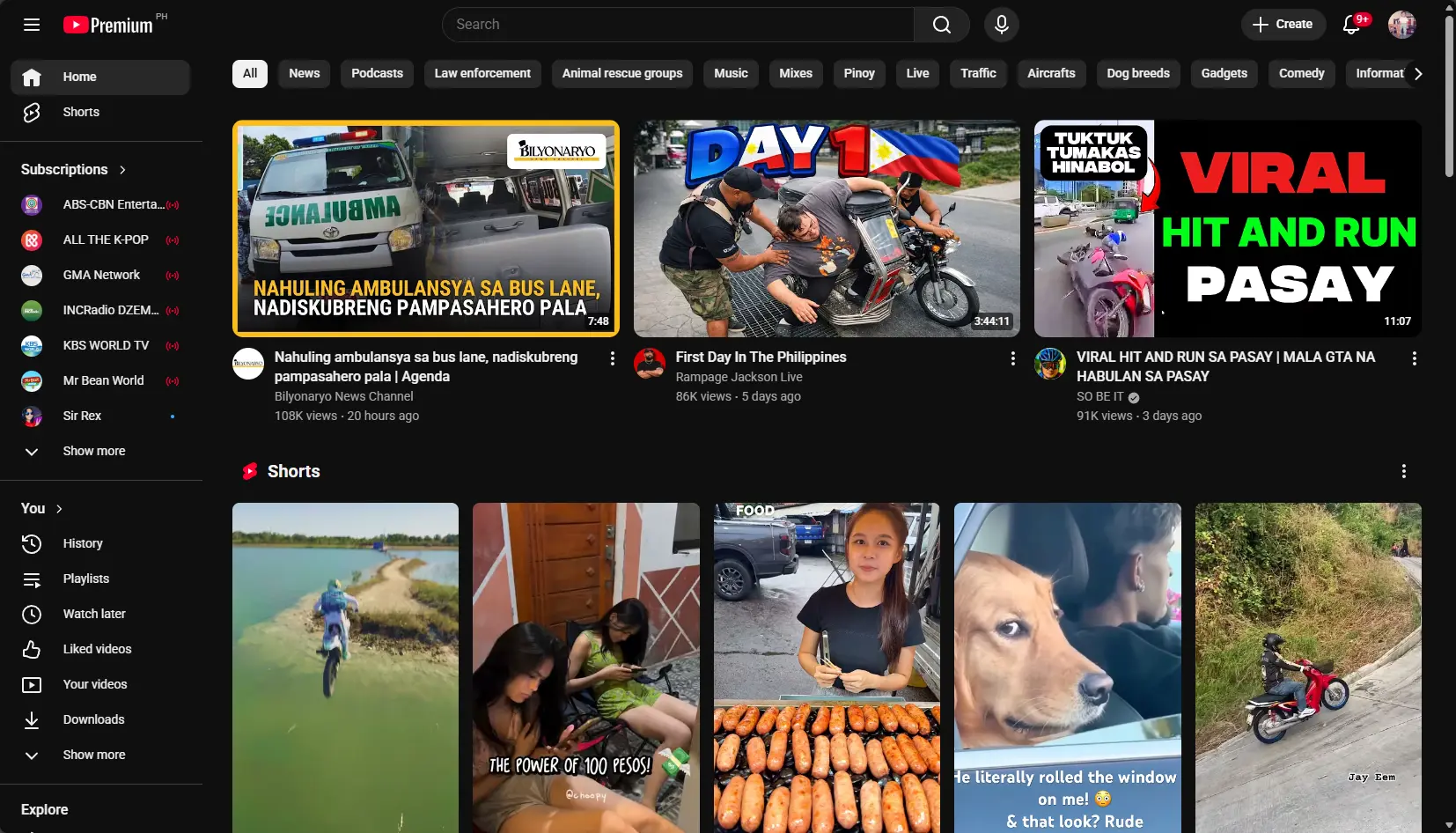Open the account avatar menu
The height and width of the screenshot is (833, 1456).
click(x=1402, y=25)
